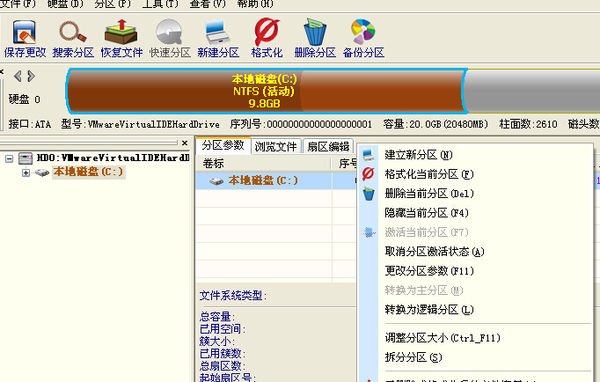Launch 恢复文件 from toolbar
The height and width of the screenshot is (382, 600).
pos(121,39)
